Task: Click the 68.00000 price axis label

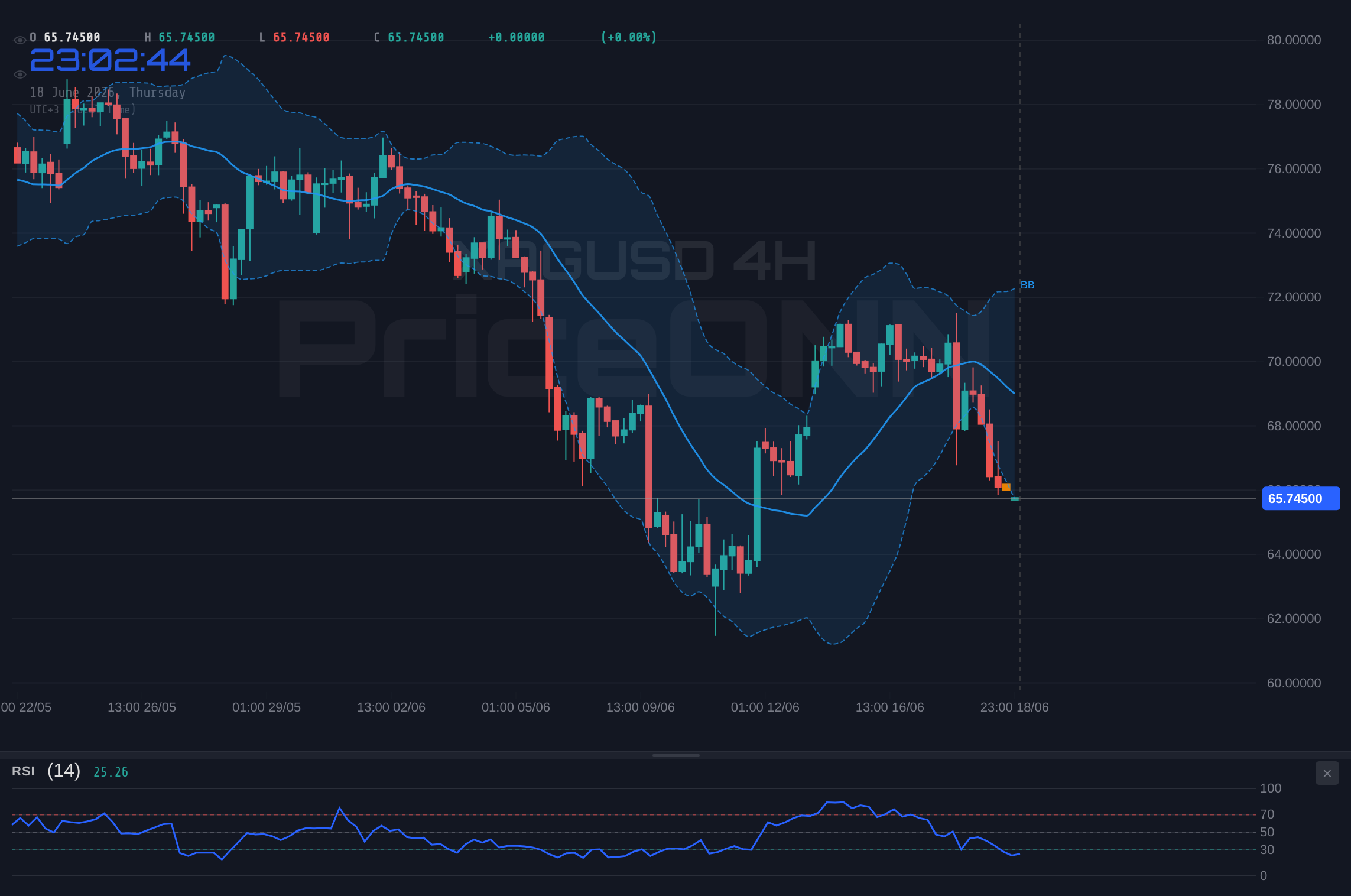Action: pyautogui.click(x=1294, y=426)
